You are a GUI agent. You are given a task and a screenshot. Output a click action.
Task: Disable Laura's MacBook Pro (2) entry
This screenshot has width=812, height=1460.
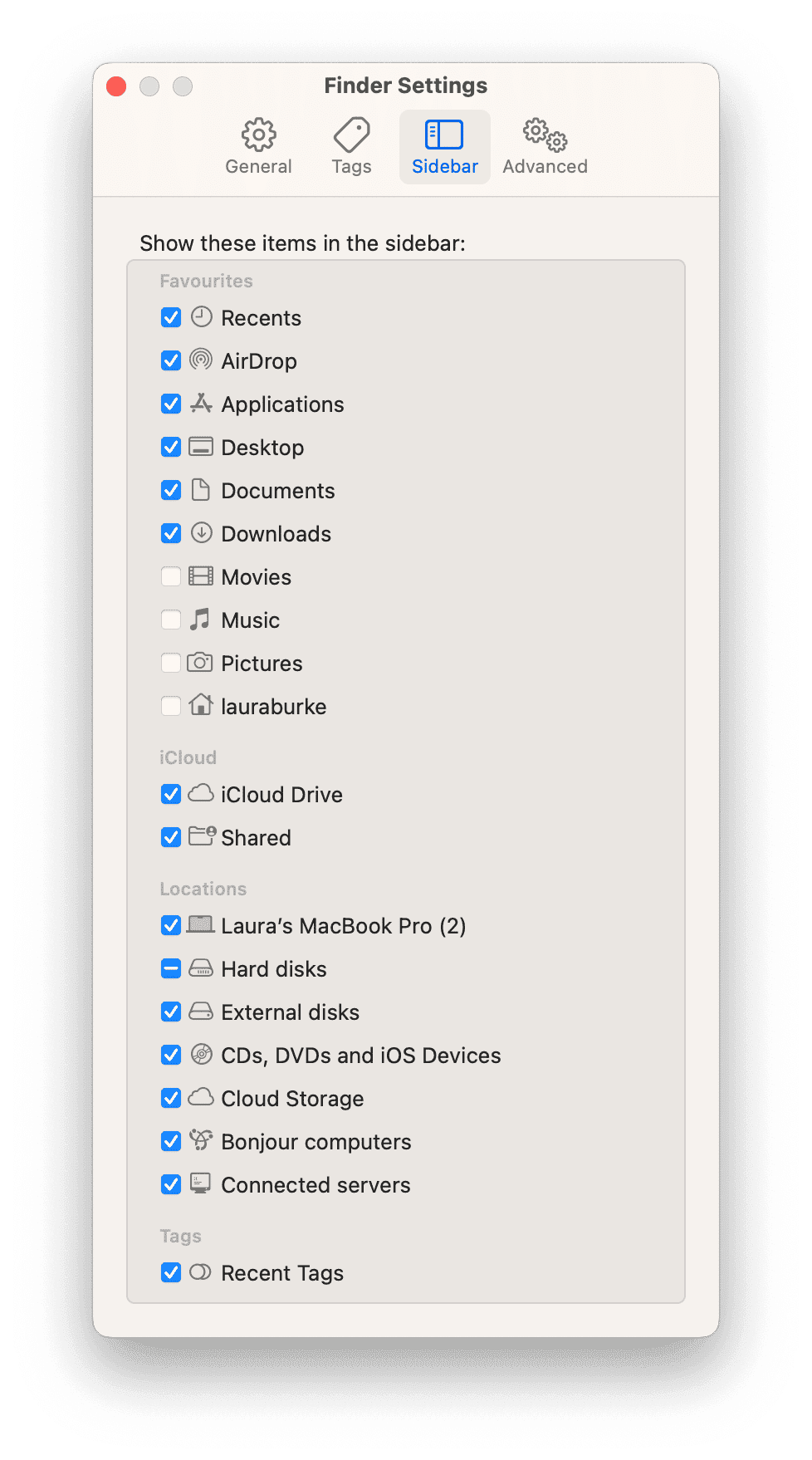[170, 925]
